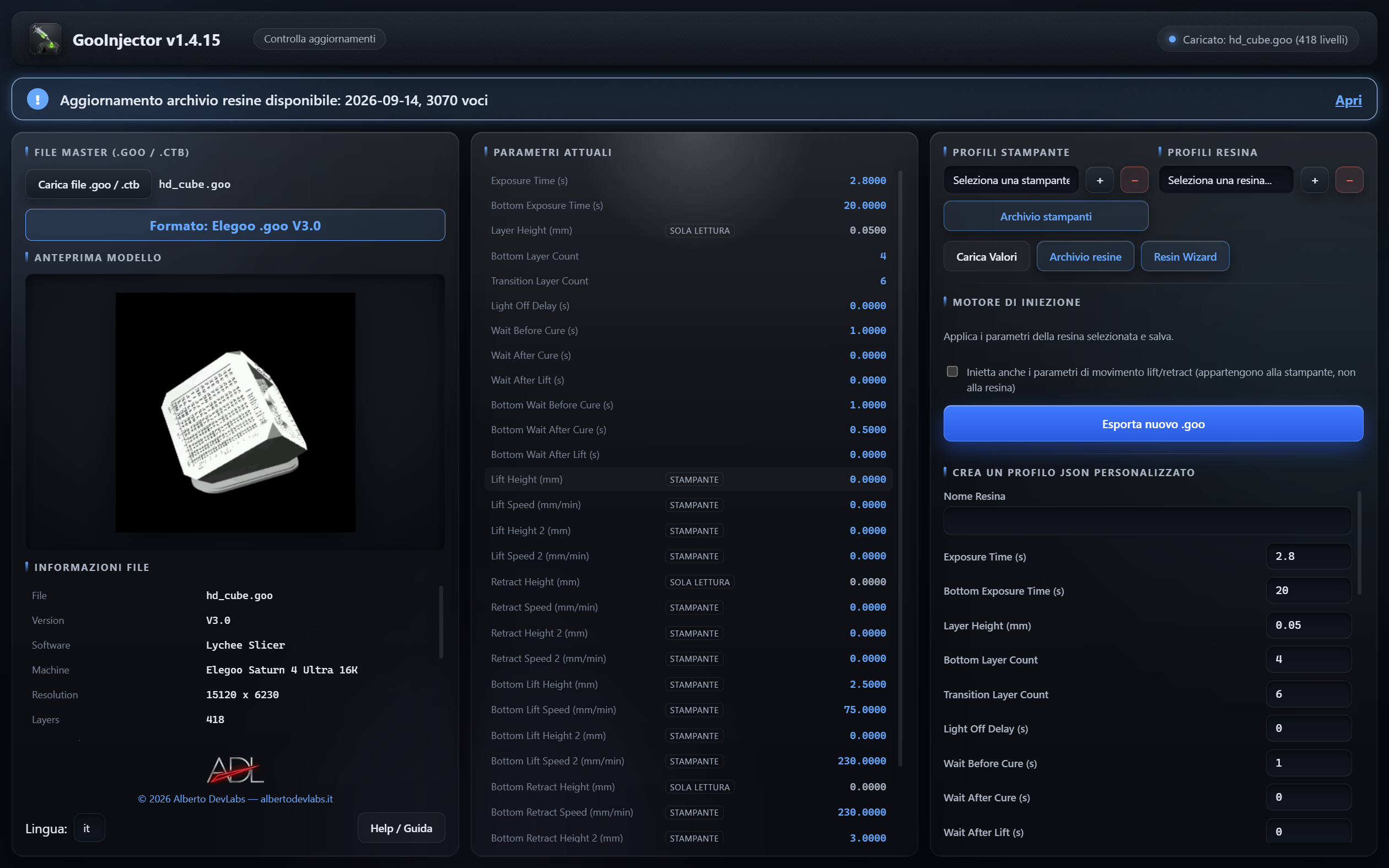
Task: Click Esporta nuovo .goo button
Action: coord(1153,424)
